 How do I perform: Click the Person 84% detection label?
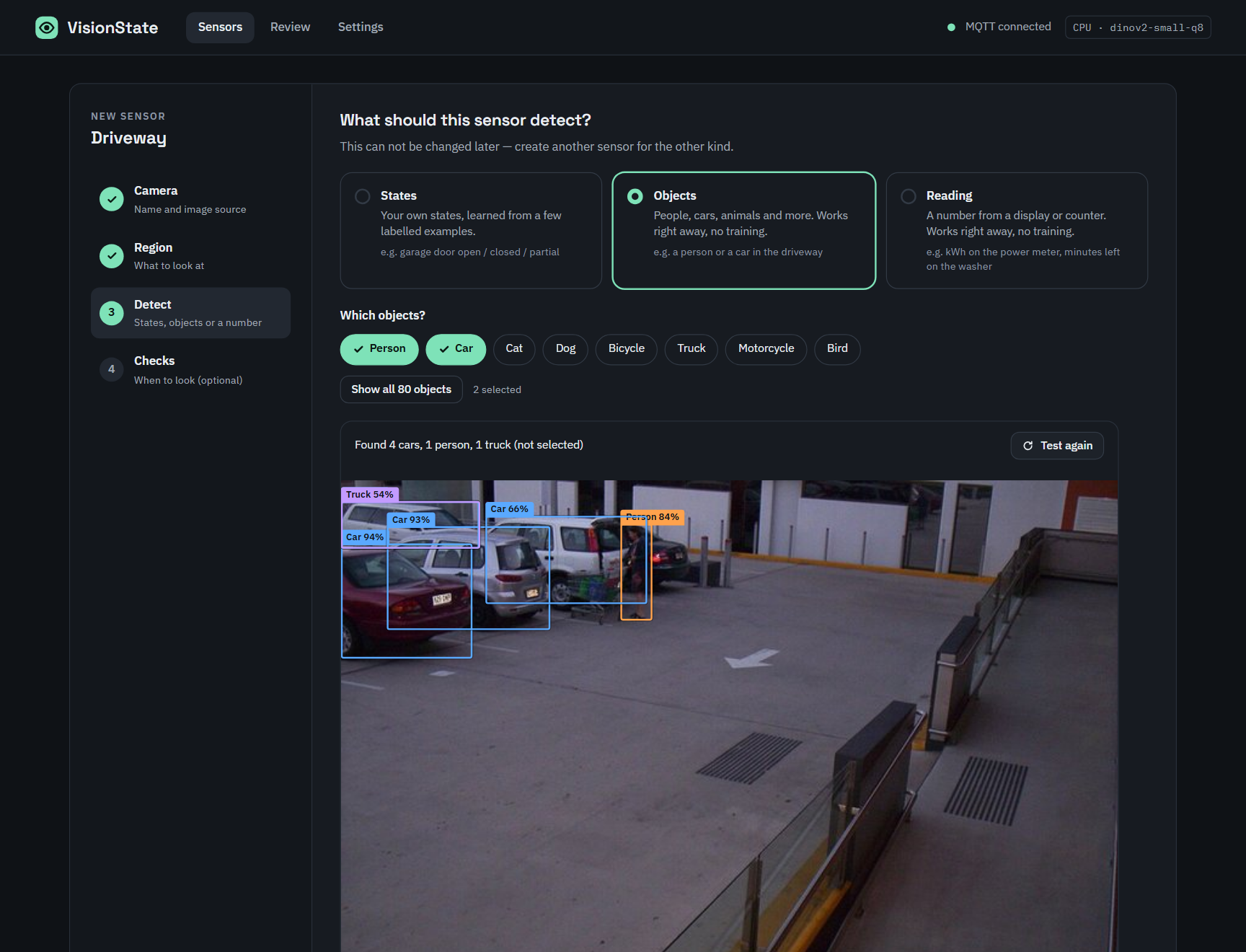coord(653,517)
